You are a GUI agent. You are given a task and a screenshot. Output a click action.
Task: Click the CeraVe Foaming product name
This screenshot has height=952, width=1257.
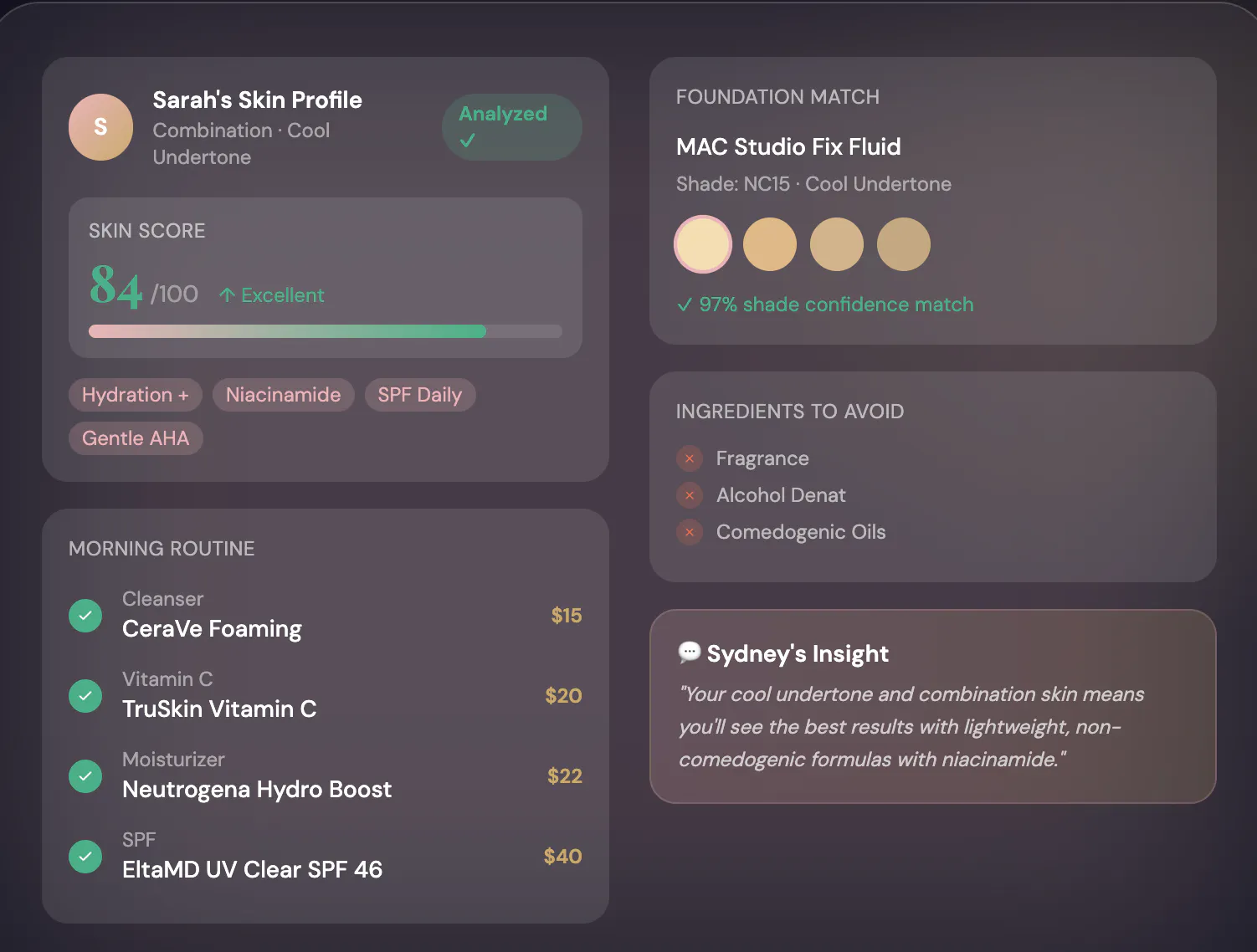tap(212, 629)
